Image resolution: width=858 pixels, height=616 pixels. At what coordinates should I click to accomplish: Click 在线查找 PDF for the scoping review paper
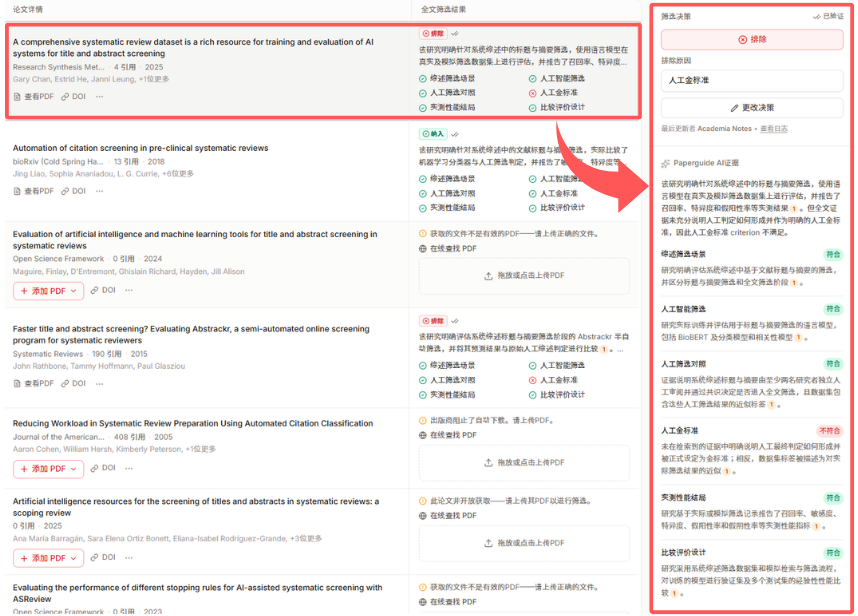tap(448, 515)
